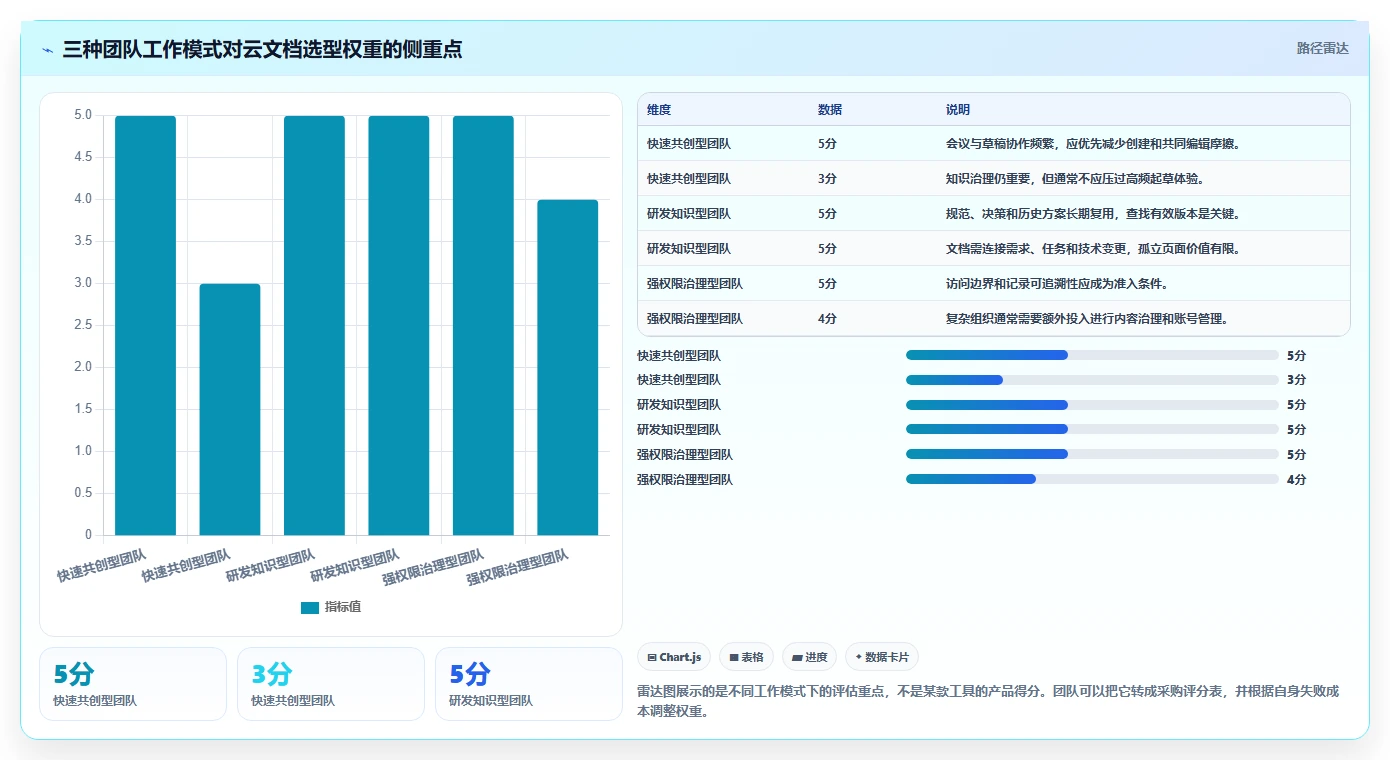
Task: Click the 强权限治理型团队 5分 progress bar
Action: coord(1092,454)
